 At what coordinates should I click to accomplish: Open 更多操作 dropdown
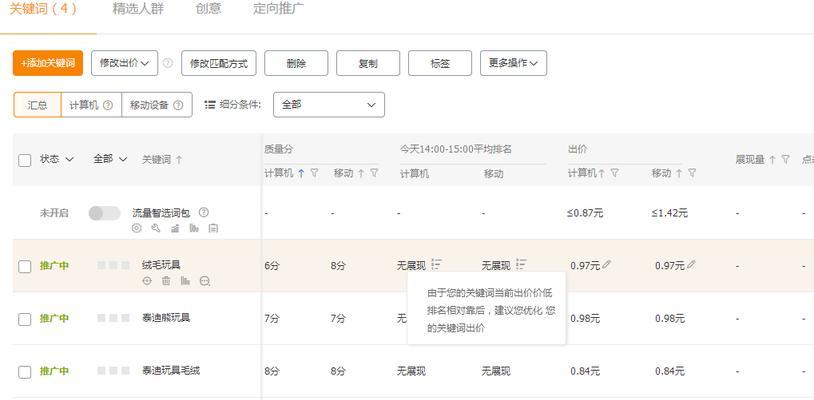pyautogui.click(x=513, y=63)
